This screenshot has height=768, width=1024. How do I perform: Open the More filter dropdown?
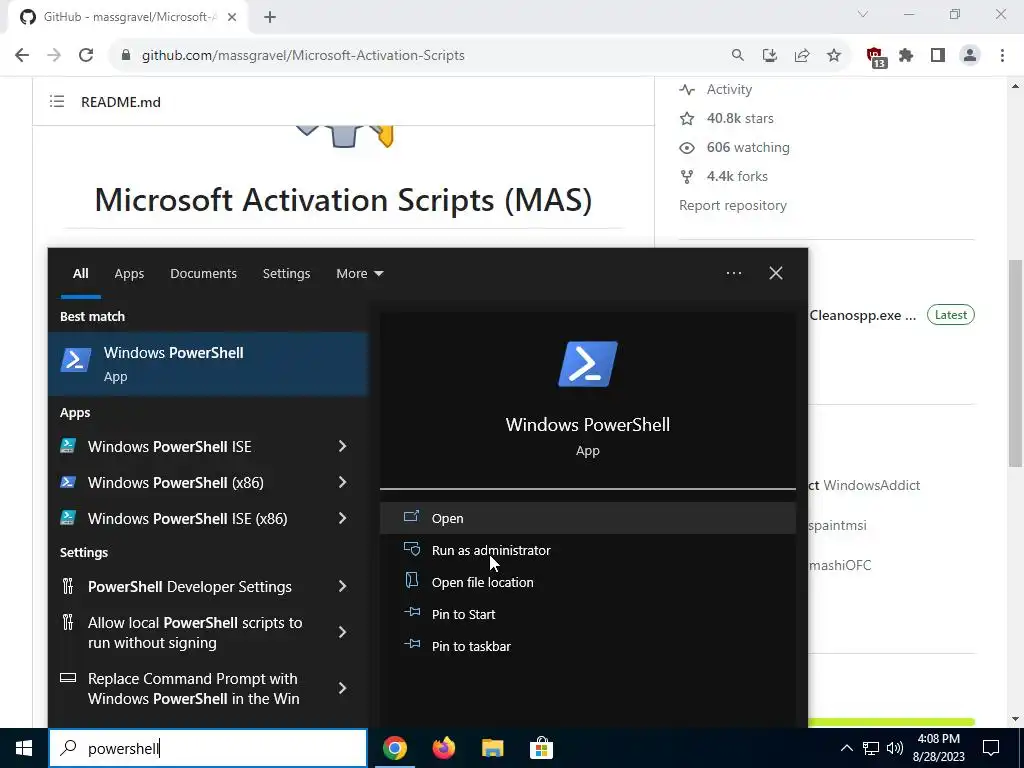(x=359, y=274)
